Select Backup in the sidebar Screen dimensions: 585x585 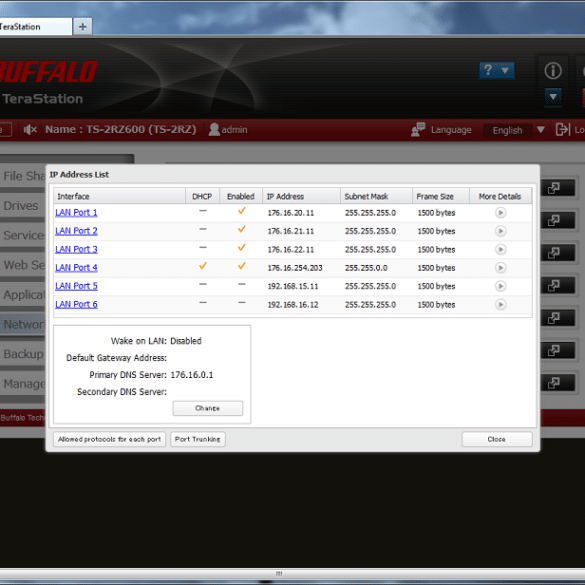(x=22, y=354)
